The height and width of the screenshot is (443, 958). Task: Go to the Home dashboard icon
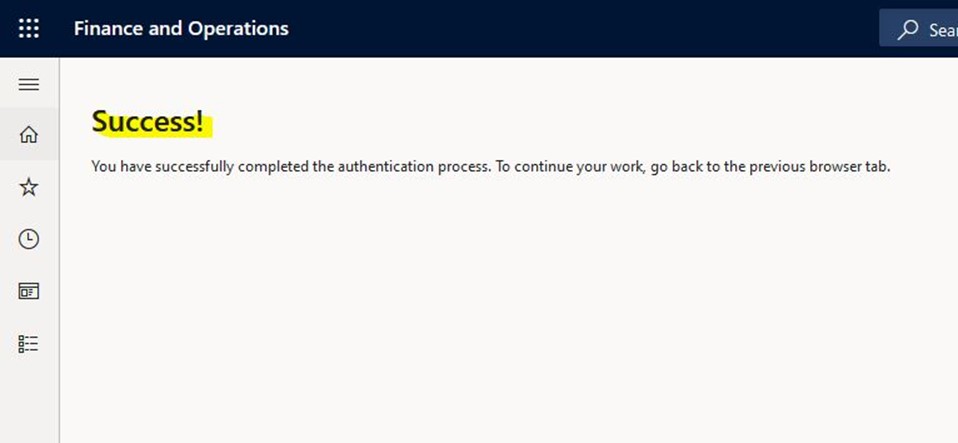point(29,134)
